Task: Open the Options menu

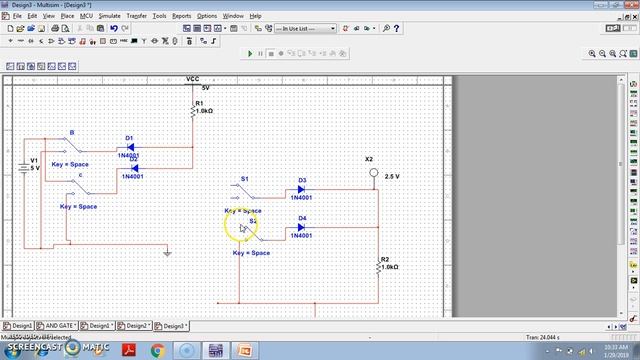Action: click(207, 16)
